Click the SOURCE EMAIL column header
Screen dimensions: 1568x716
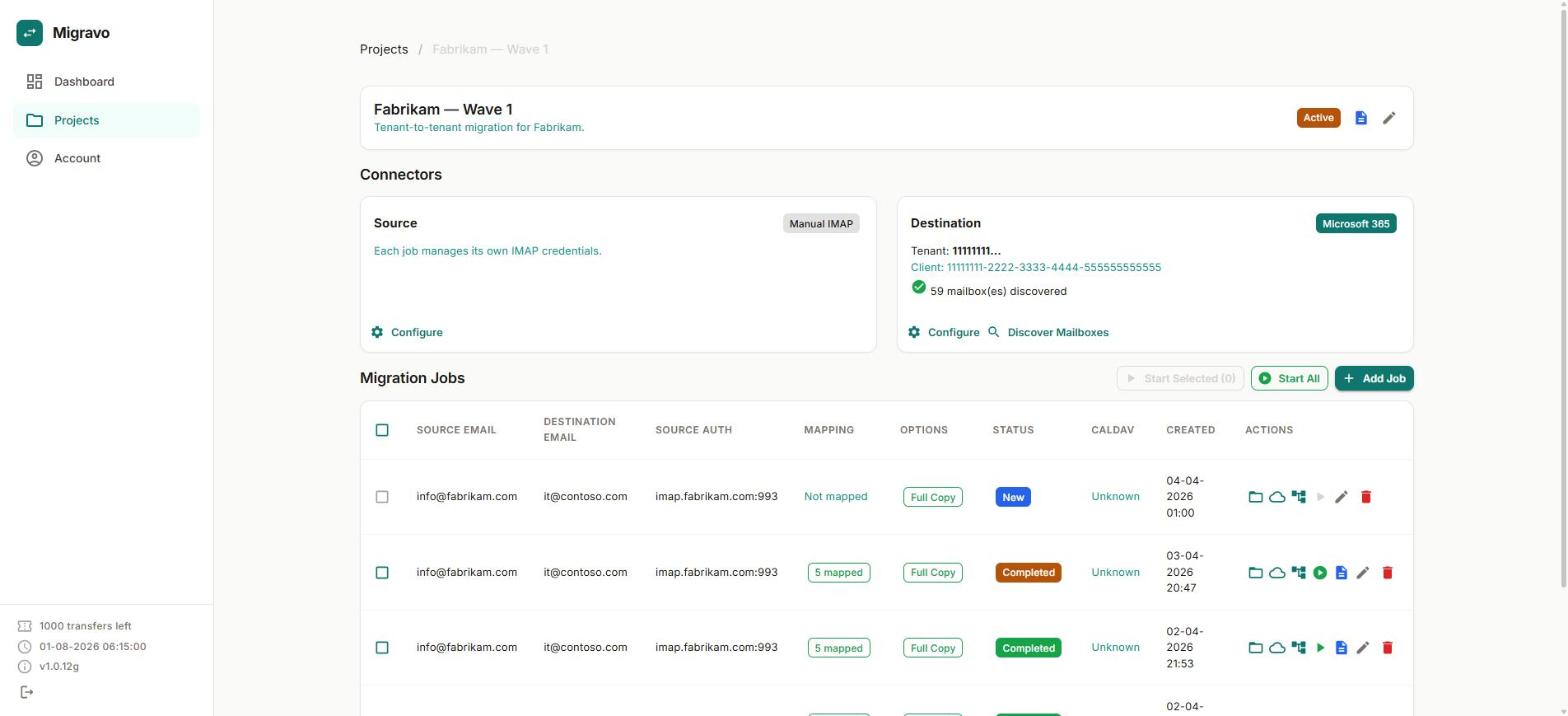click(x=456, y=430)
